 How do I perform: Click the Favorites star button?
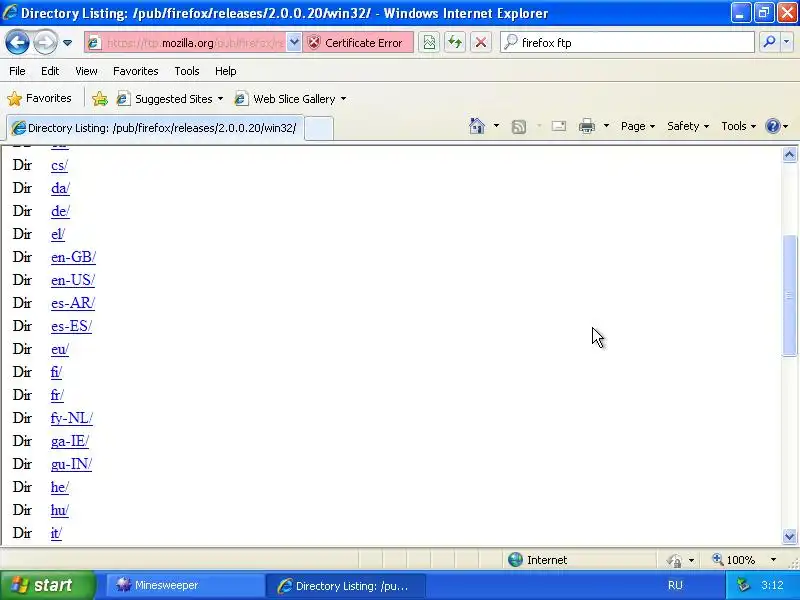[39, 98]
